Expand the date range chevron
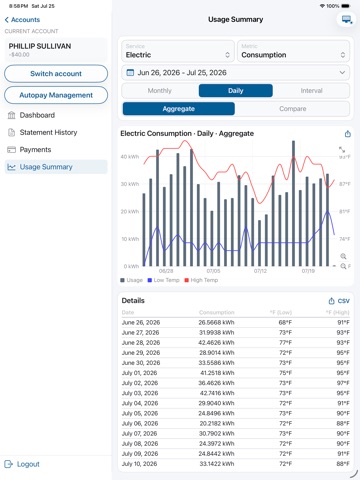 point(342,72)
